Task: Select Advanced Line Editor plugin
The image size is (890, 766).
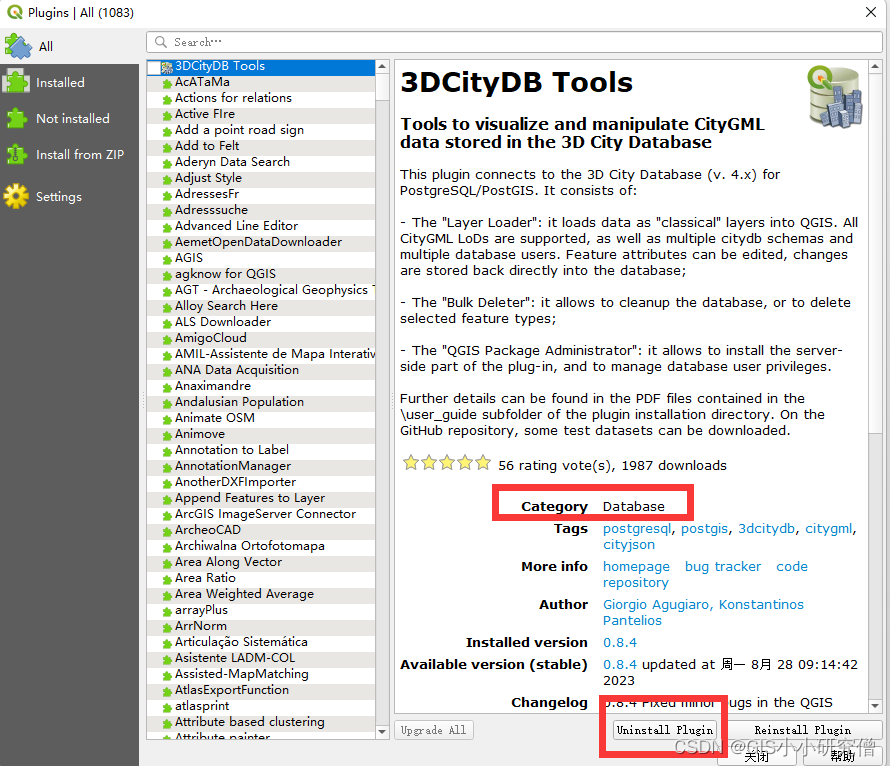Action: click(261, 226)
